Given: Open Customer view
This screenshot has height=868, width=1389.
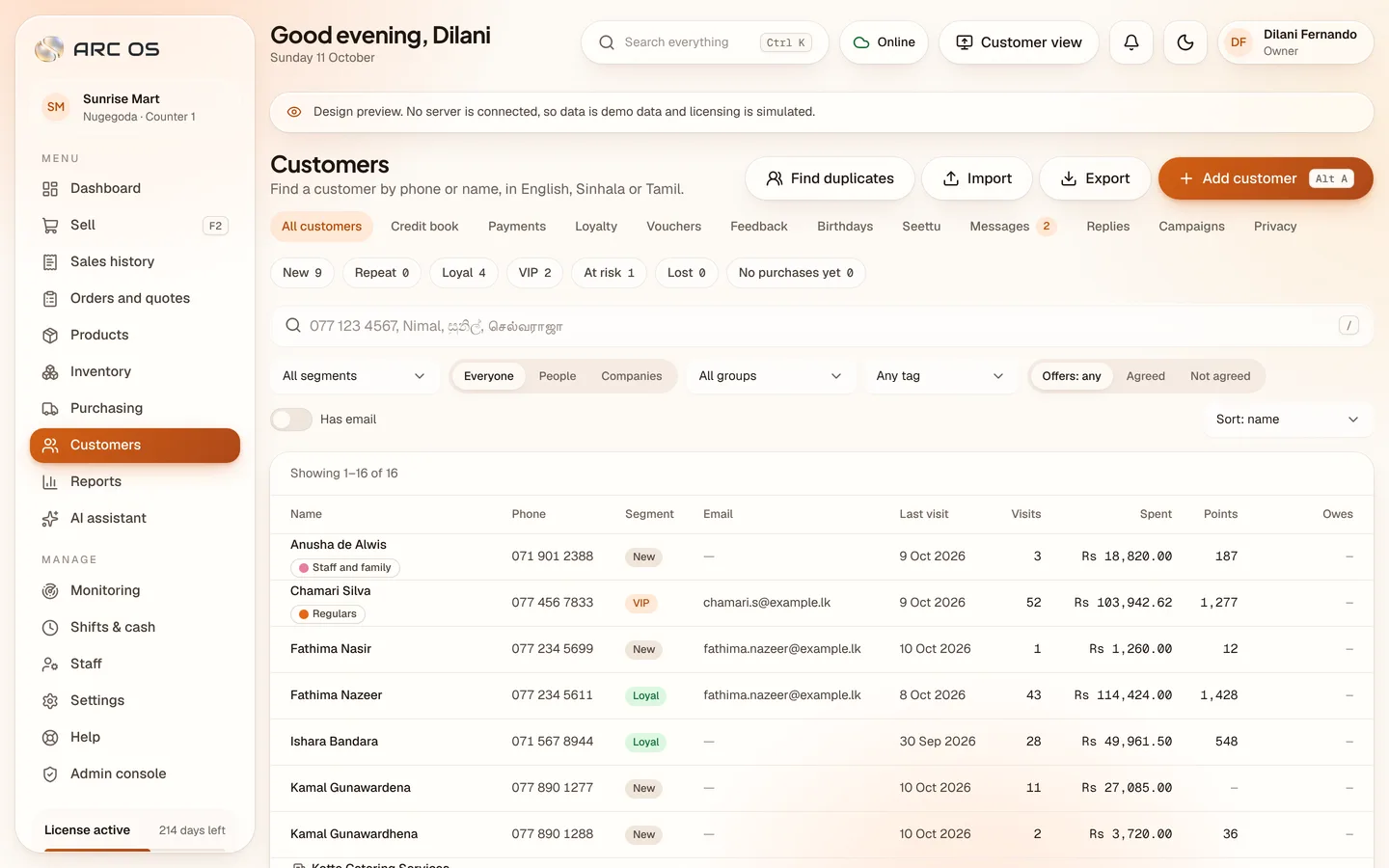Looking at the screenshot, I should 1019,42.
